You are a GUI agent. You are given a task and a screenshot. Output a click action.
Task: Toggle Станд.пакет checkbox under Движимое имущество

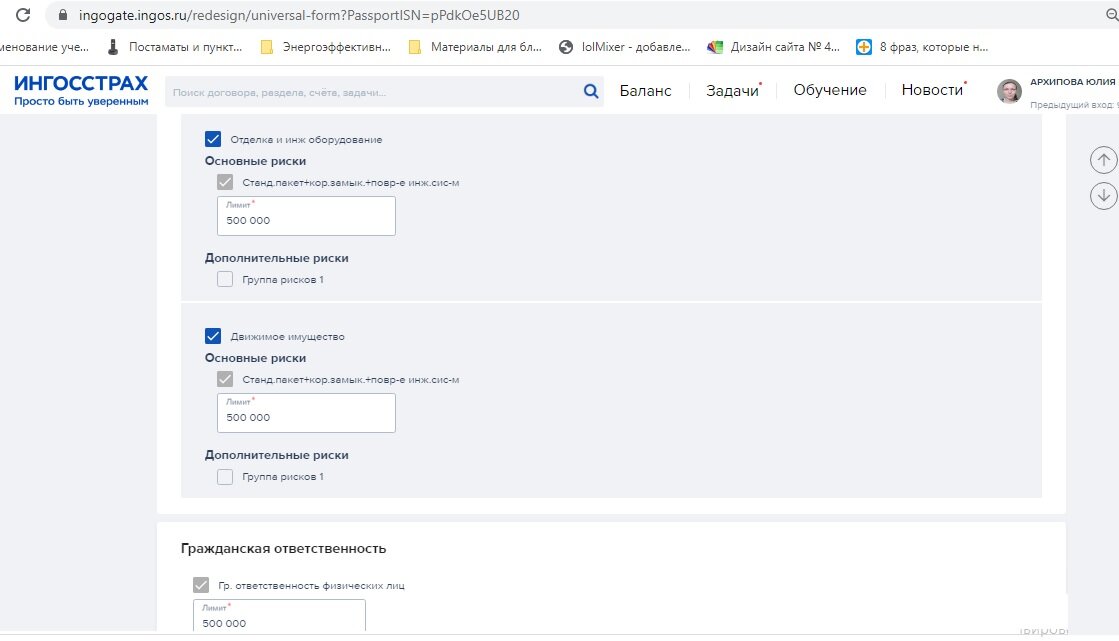[x=225, y=379]
